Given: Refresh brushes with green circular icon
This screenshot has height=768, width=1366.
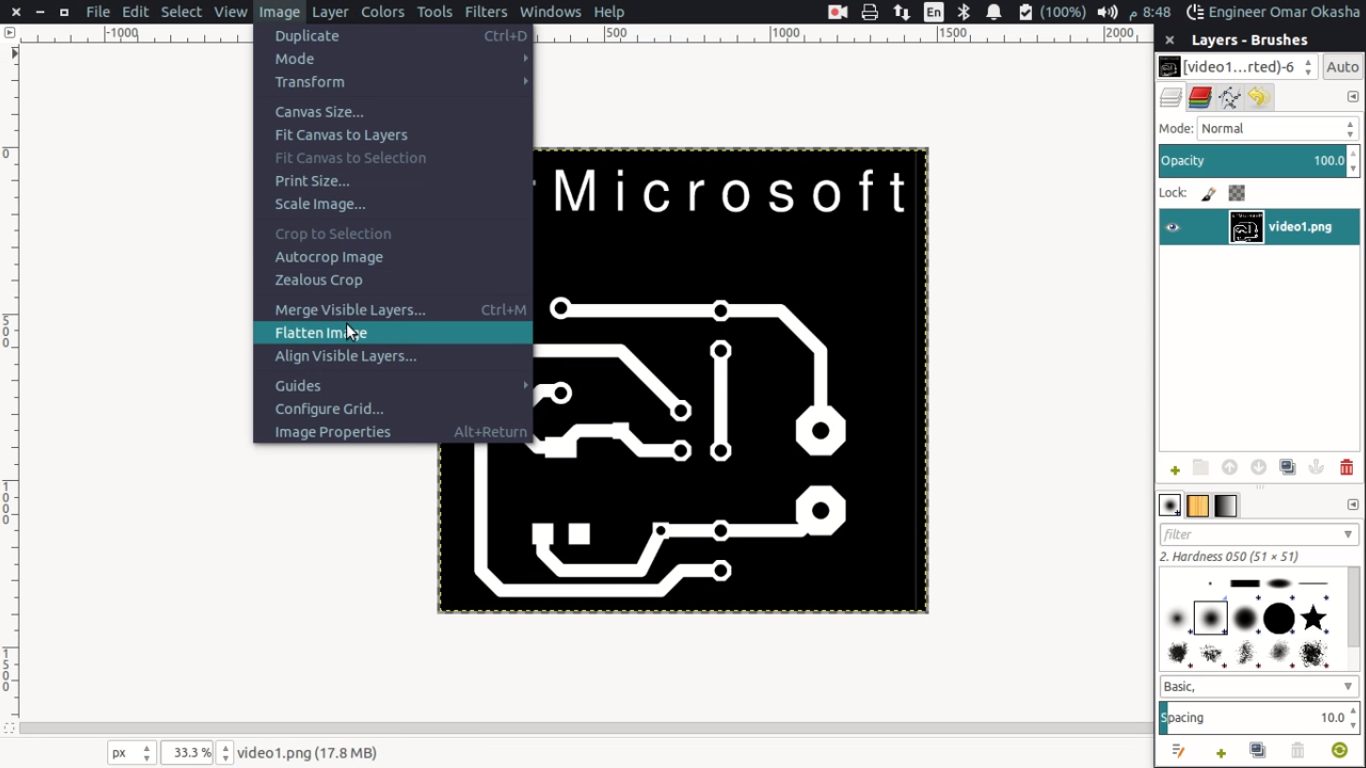Looking at the screenshot, I should (x=1340, y=751).
